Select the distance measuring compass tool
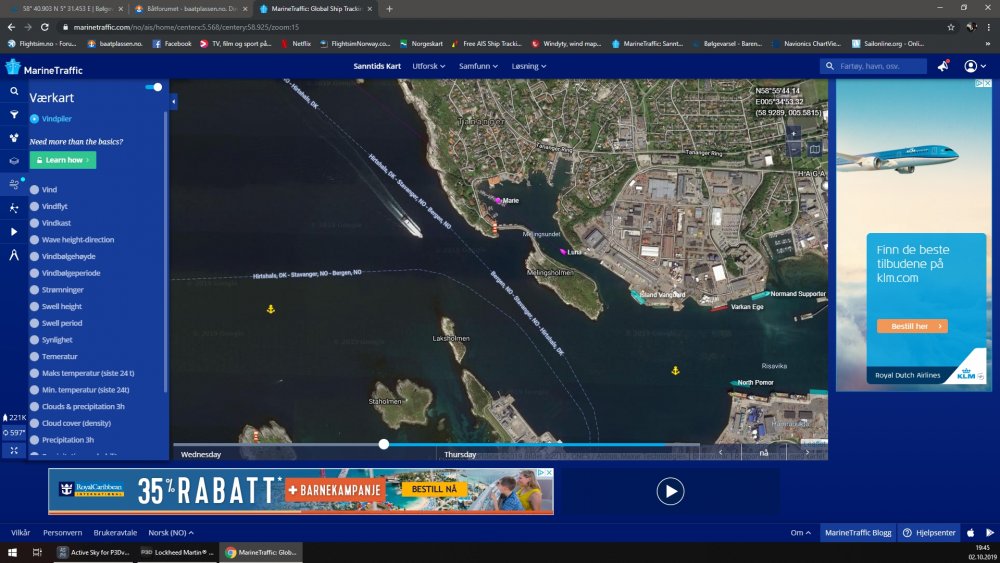The image size is (1000, 563). [13, 255]
